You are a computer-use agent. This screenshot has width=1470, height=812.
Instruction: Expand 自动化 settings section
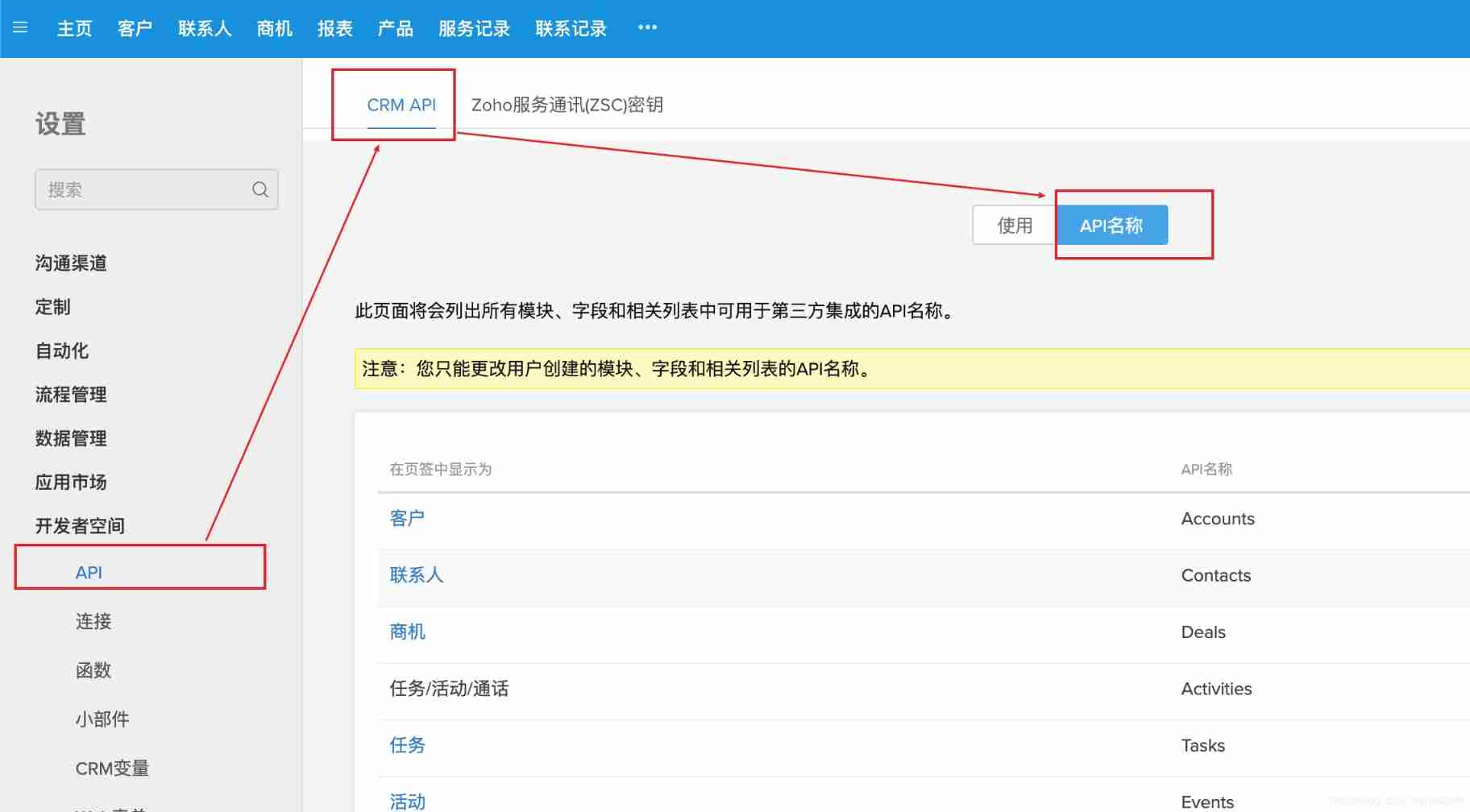point(61,350)
